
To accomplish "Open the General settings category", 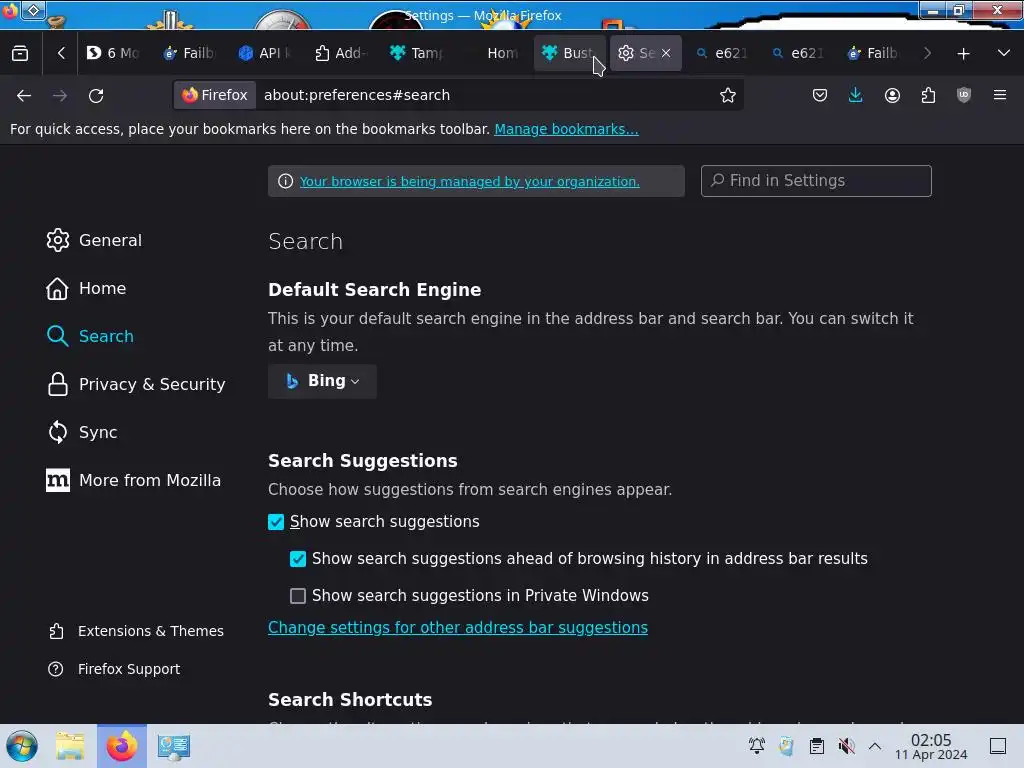I will 94,240.
